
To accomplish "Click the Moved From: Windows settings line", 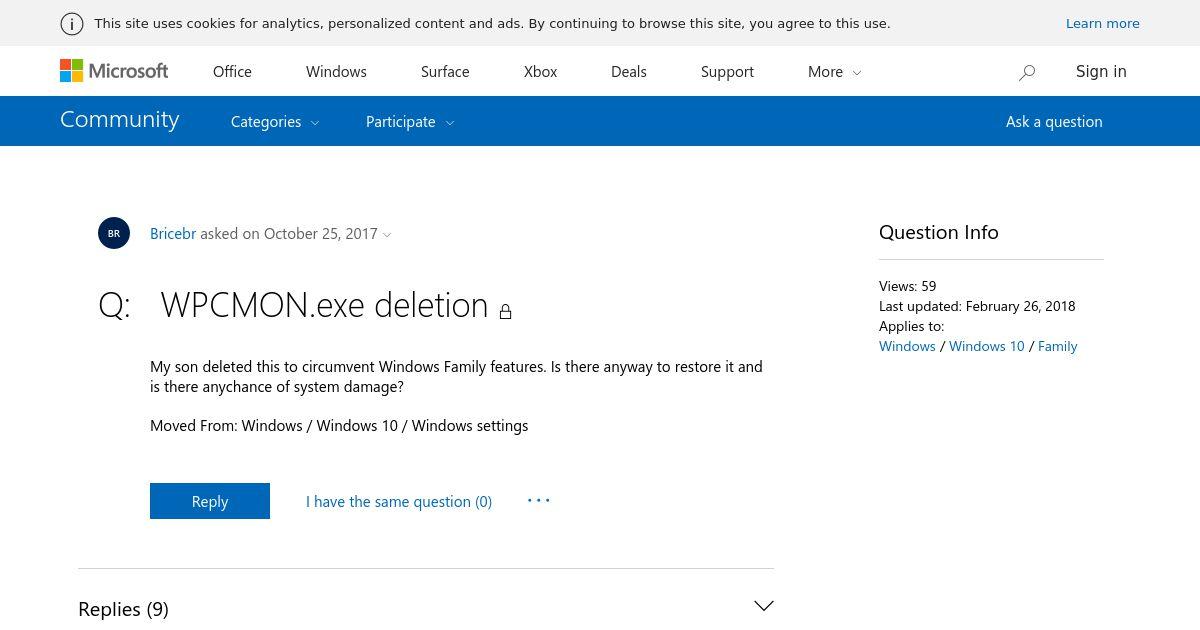I will coord(339,426).
